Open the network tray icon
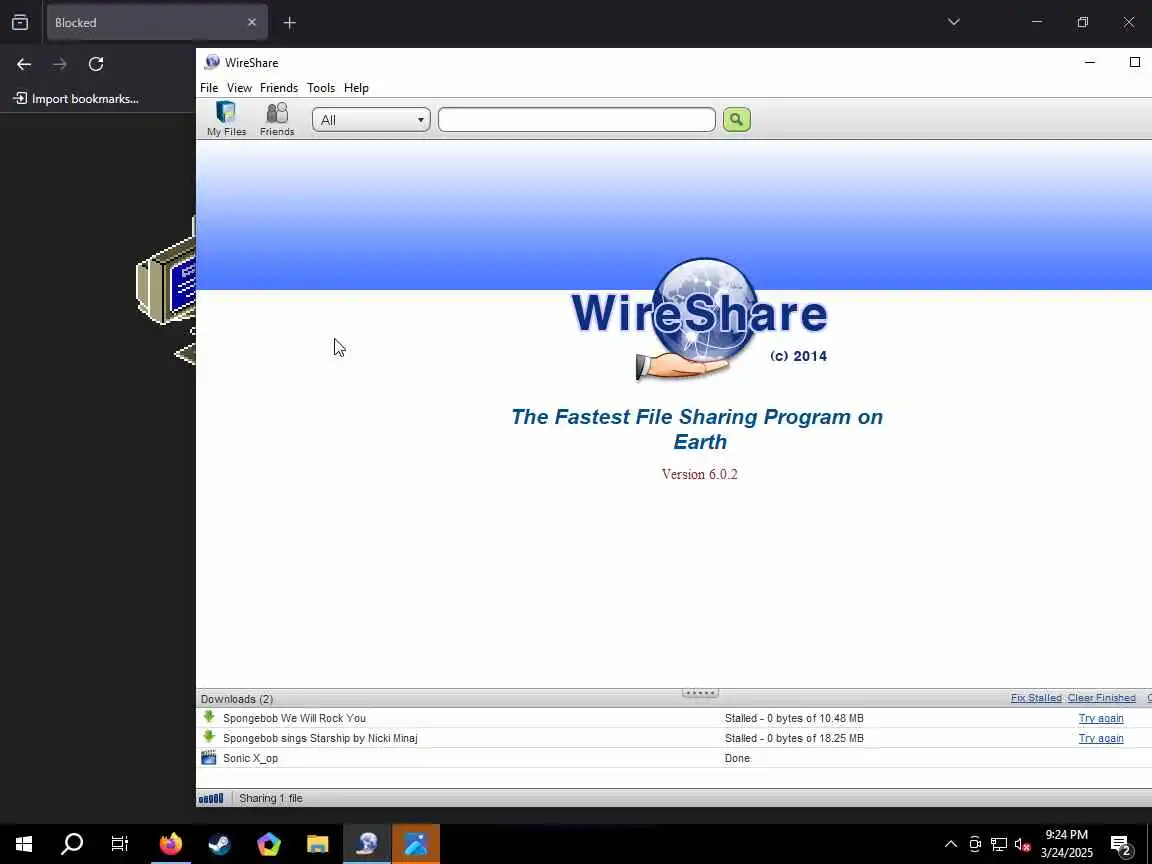The height and width of the screenshot is (864, 1152). tap(998, 844)
